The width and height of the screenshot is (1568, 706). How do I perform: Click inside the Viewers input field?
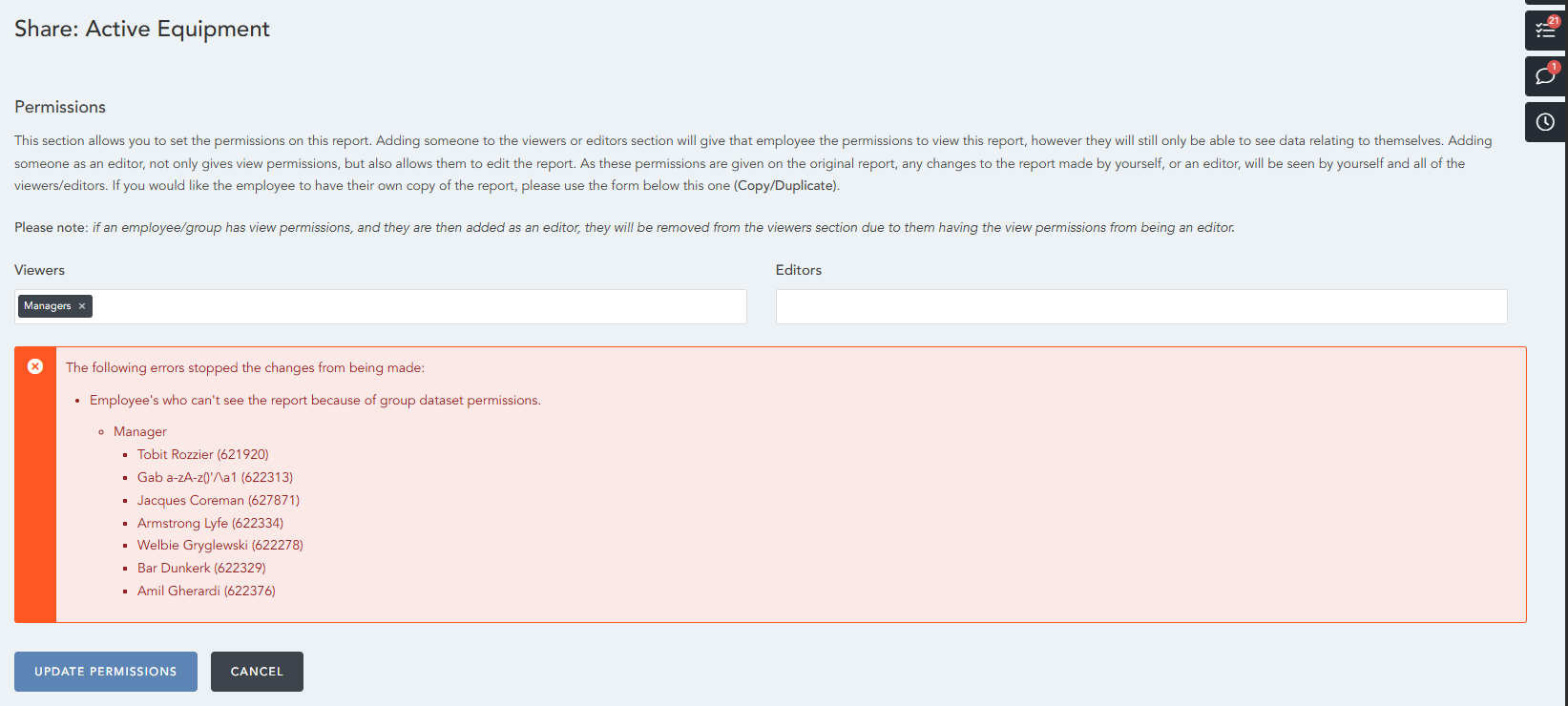click(x=420, y=307)
